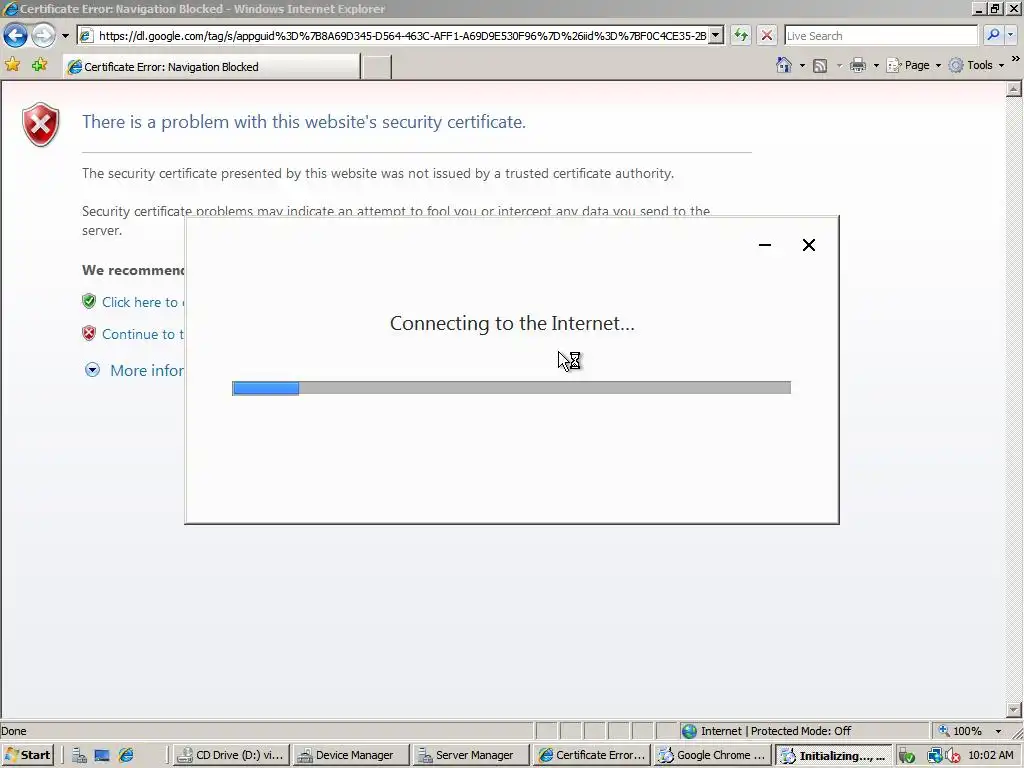
Task: Open the Tools menu
Action: (976, 65)
